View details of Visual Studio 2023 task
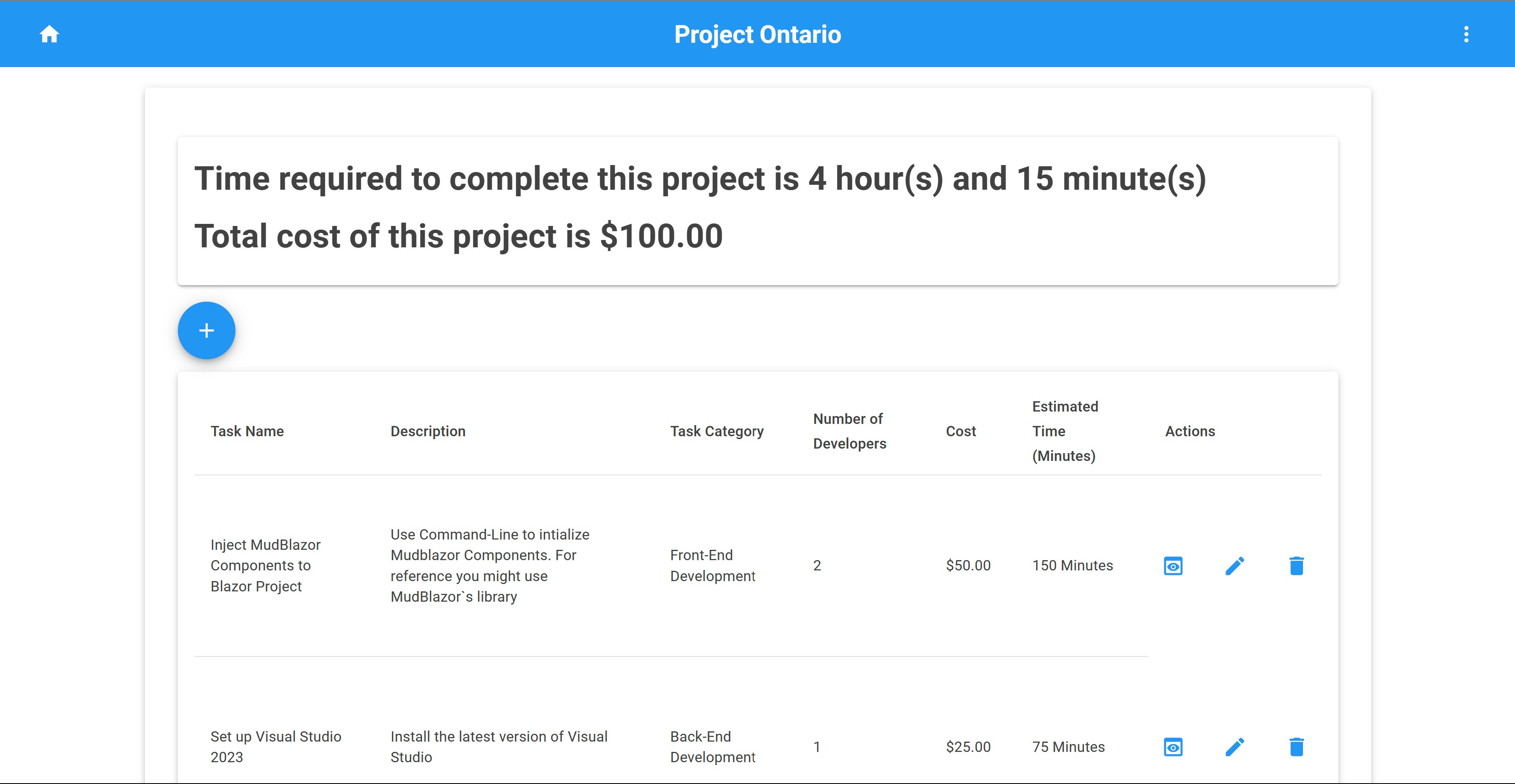This screenshot has height=784, width=1515. (x=1173, y=747)
